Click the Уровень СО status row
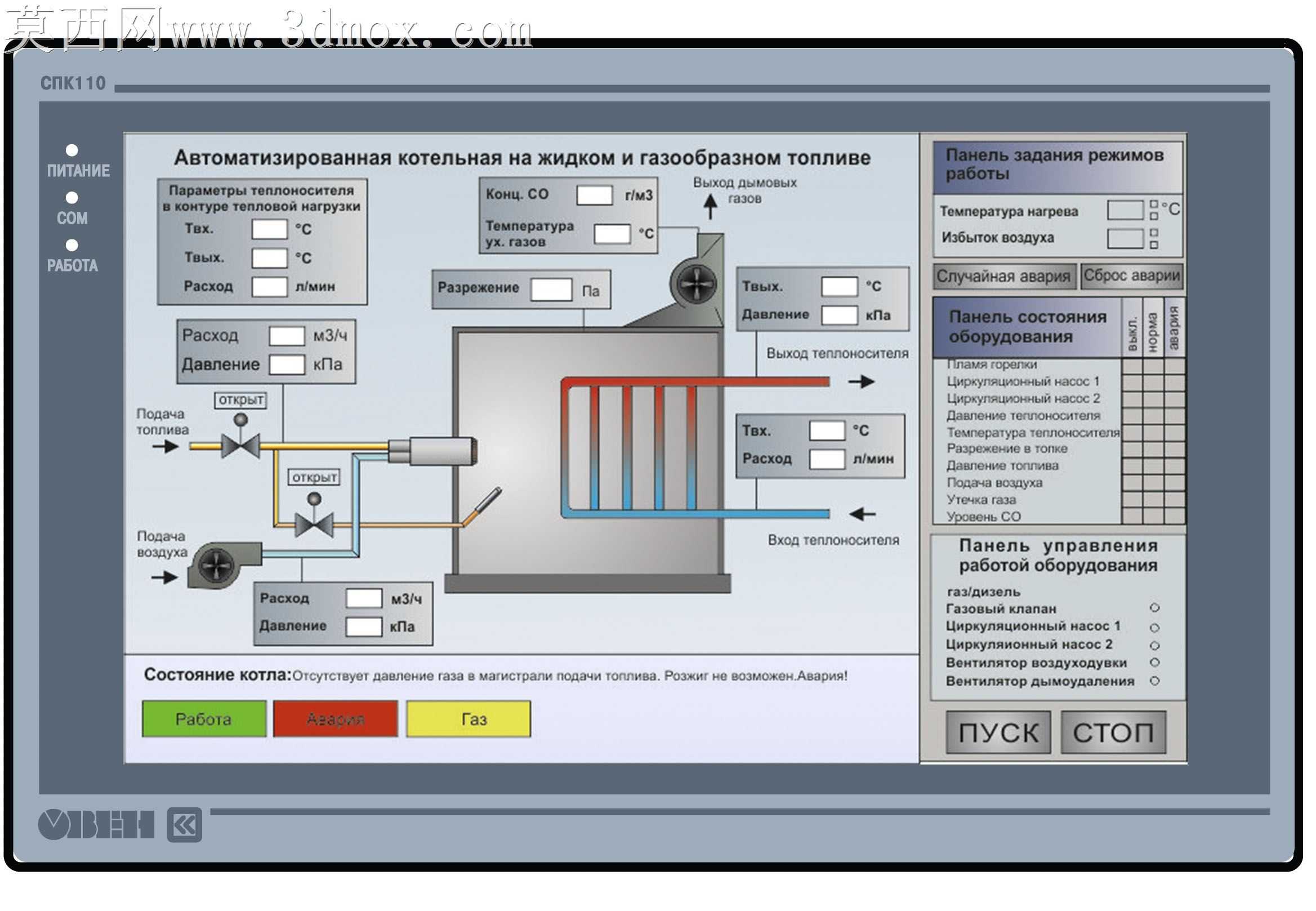1316x911 pixels. 1059,516
